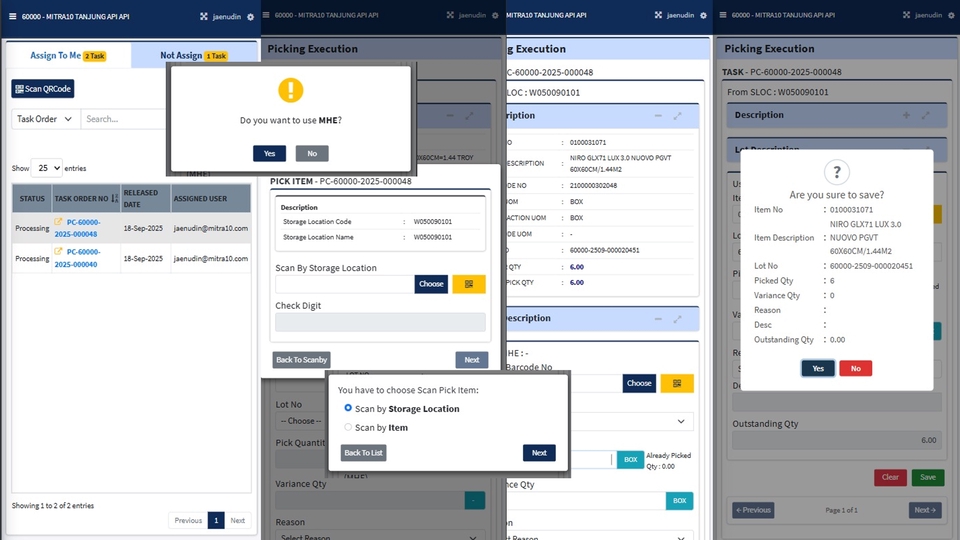This screenshot has height=540, width=960.
Task: Sort by Task Order No column icon
Action: coord(114,198)
